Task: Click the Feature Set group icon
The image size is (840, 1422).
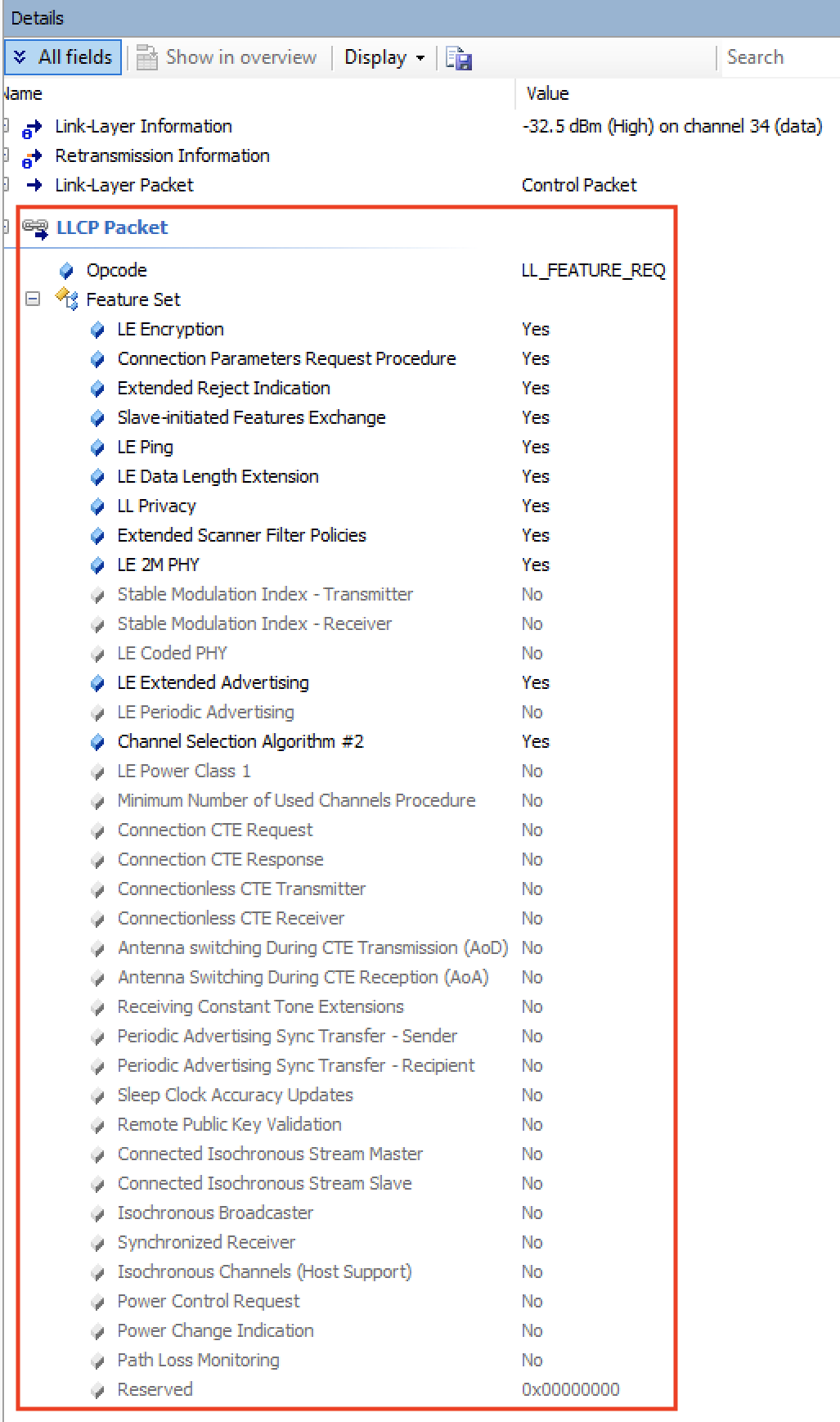Action: pos(66,299)
